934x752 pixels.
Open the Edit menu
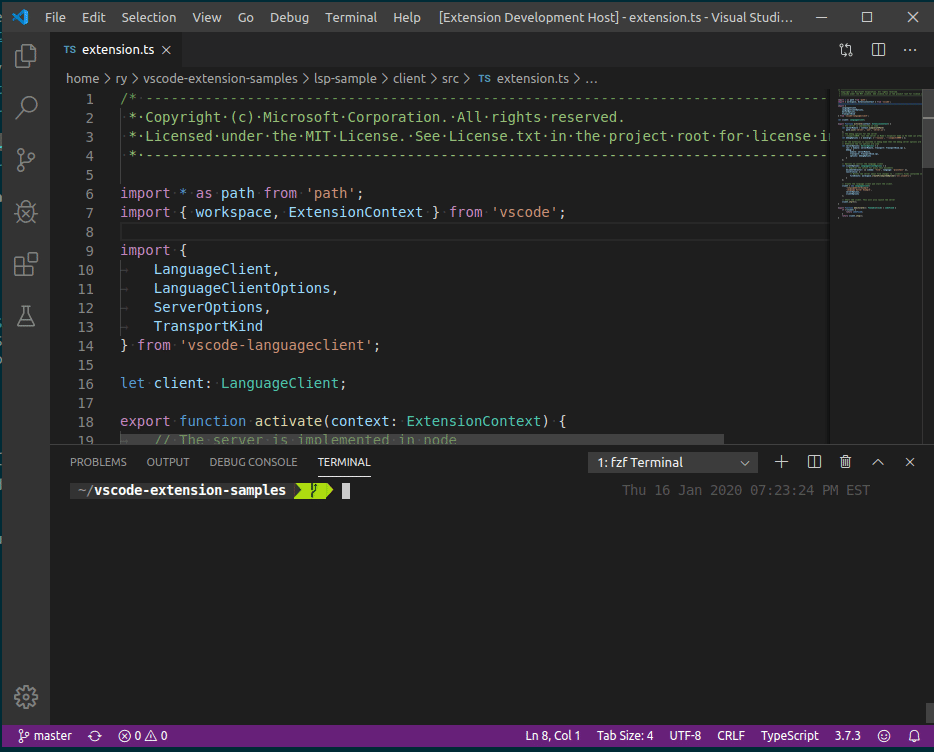pyautogui.click(x=94, y=17)
